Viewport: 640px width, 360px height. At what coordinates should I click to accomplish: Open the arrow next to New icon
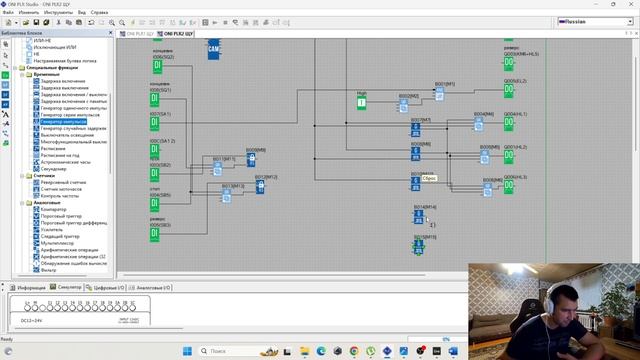[x=16, y=22]
